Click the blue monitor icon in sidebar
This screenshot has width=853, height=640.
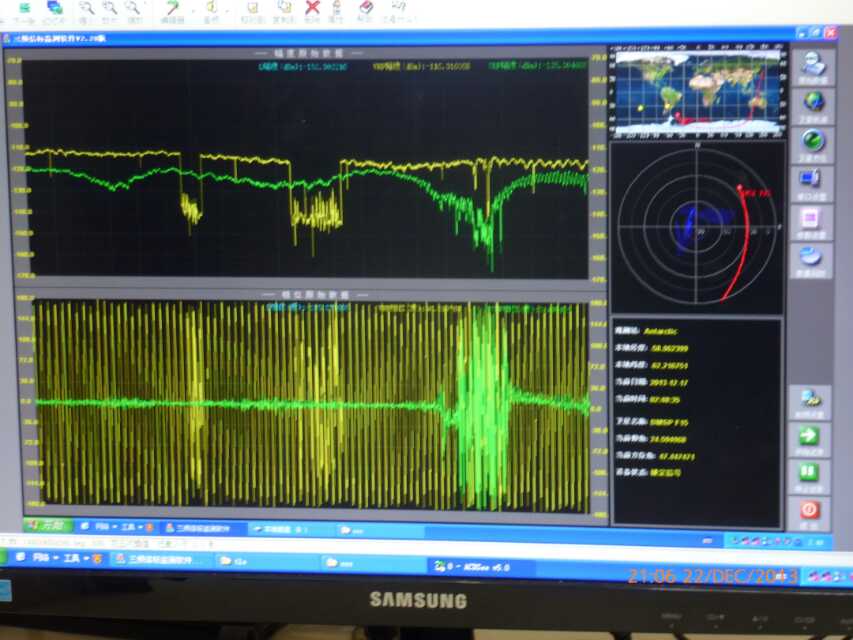(x=811, y=180)
